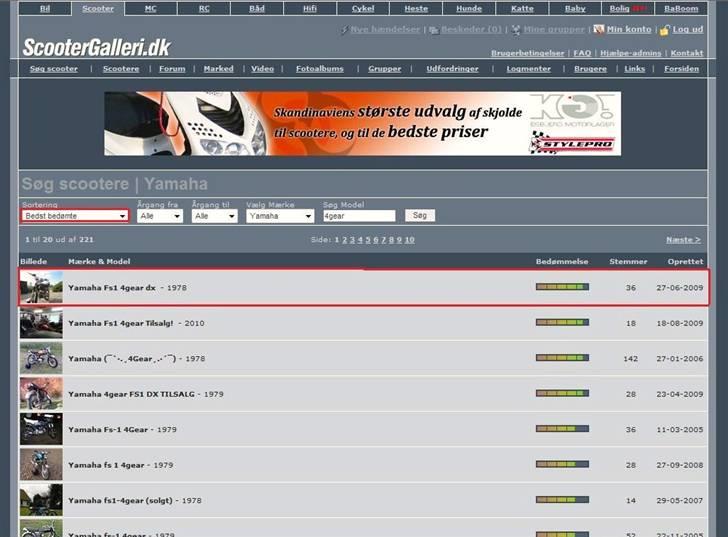Open the Brugere menu link

590,69
